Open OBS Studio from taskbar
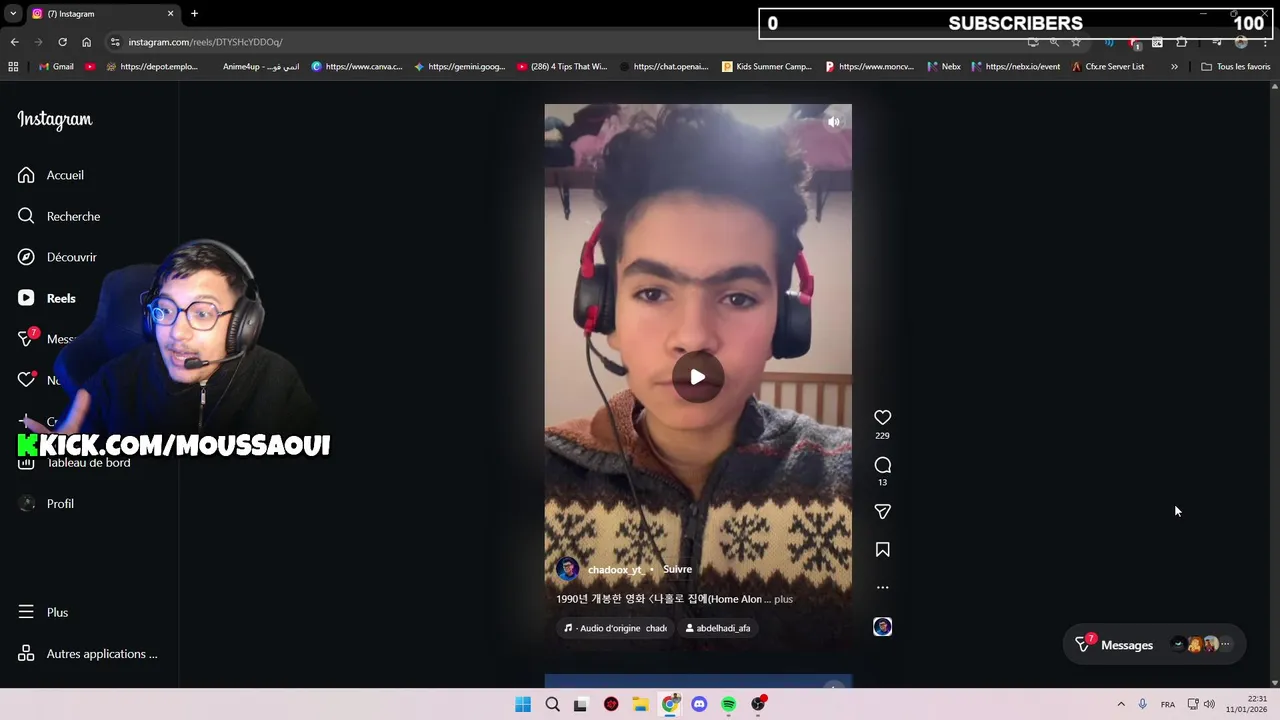The height and width of the screenshot is (720, 1280). point(759,704)
